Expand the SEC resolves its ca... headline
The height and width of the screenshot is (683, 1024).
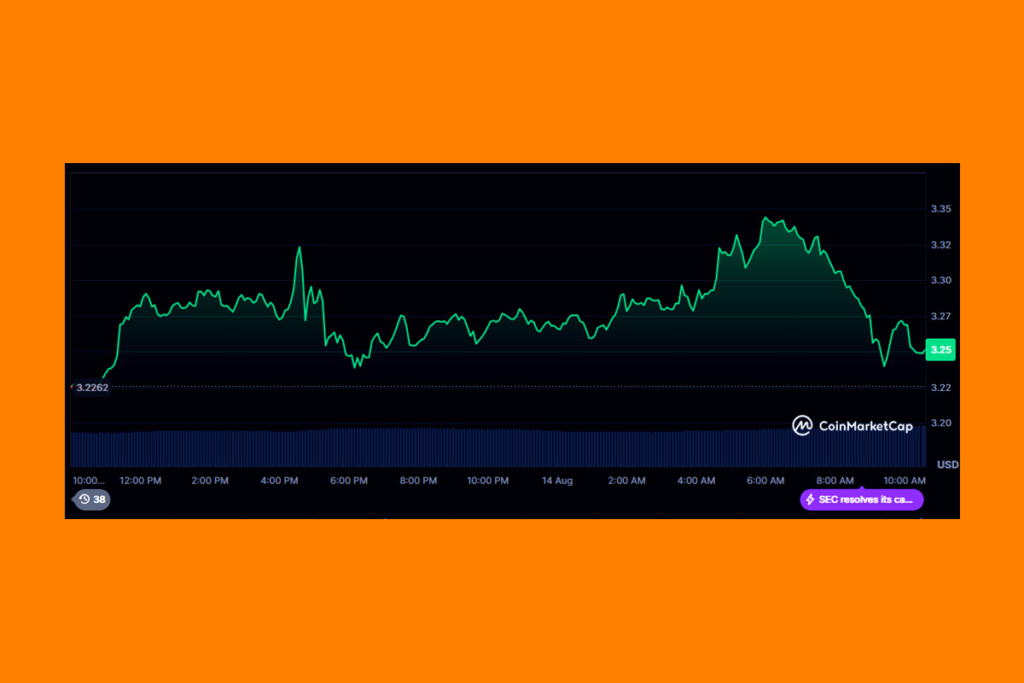click(x=868, y=499)
